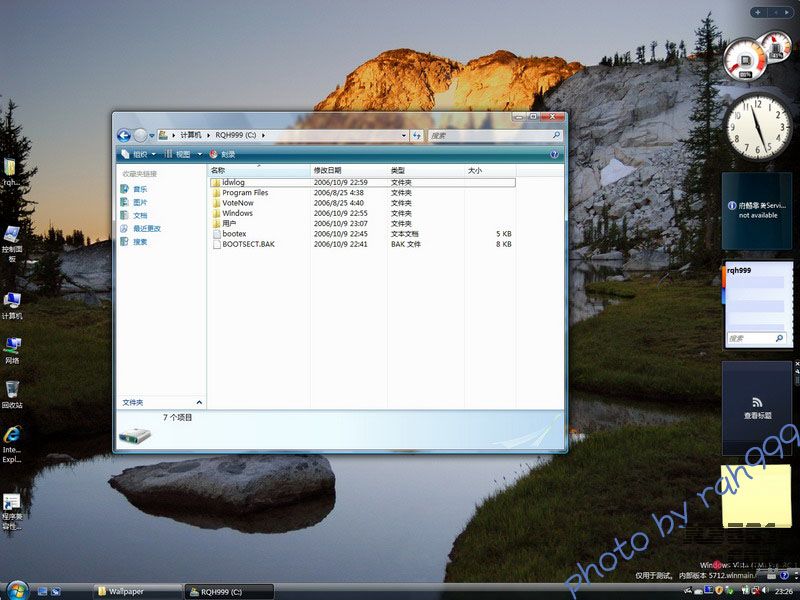The height and width of the screenshot is (600, 800).
Task: Click the 刻录 (Burn) toolbar button
Action: [222, 154]
